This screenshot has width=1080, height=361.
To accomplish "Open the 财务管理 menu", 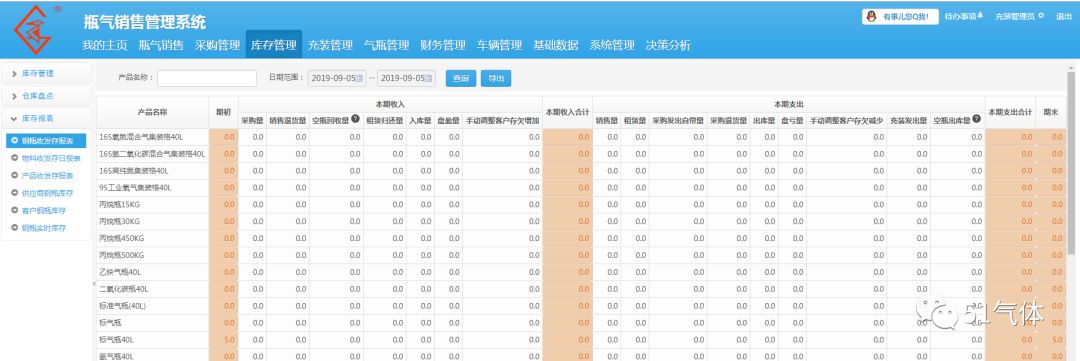I will pyautogui.click(x=444, y=45).
